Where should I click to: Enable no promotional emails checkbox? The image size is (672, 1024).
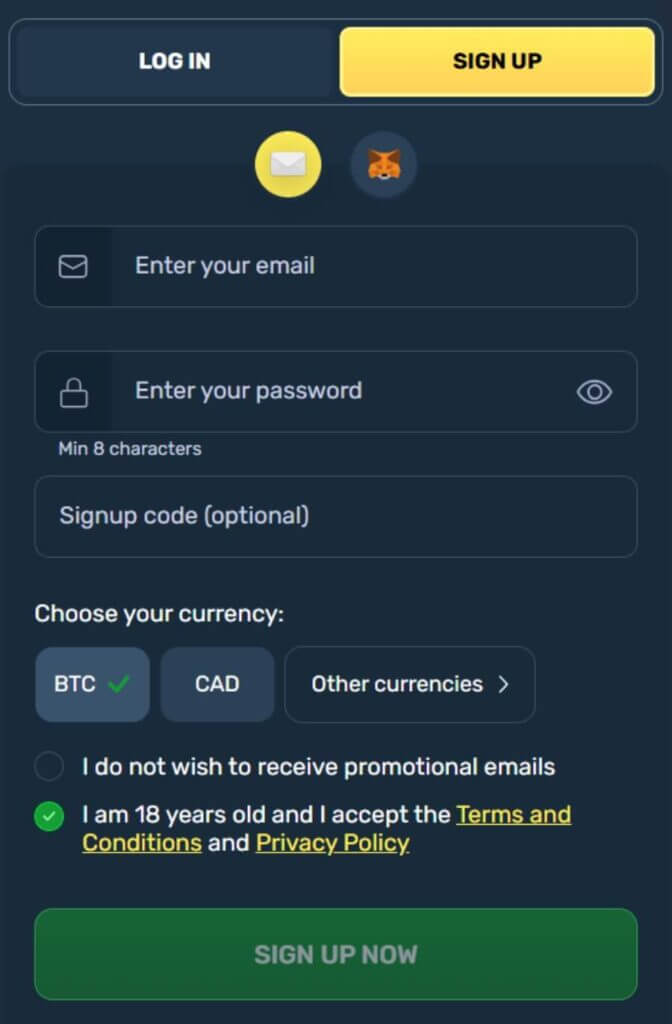[49, 766]
